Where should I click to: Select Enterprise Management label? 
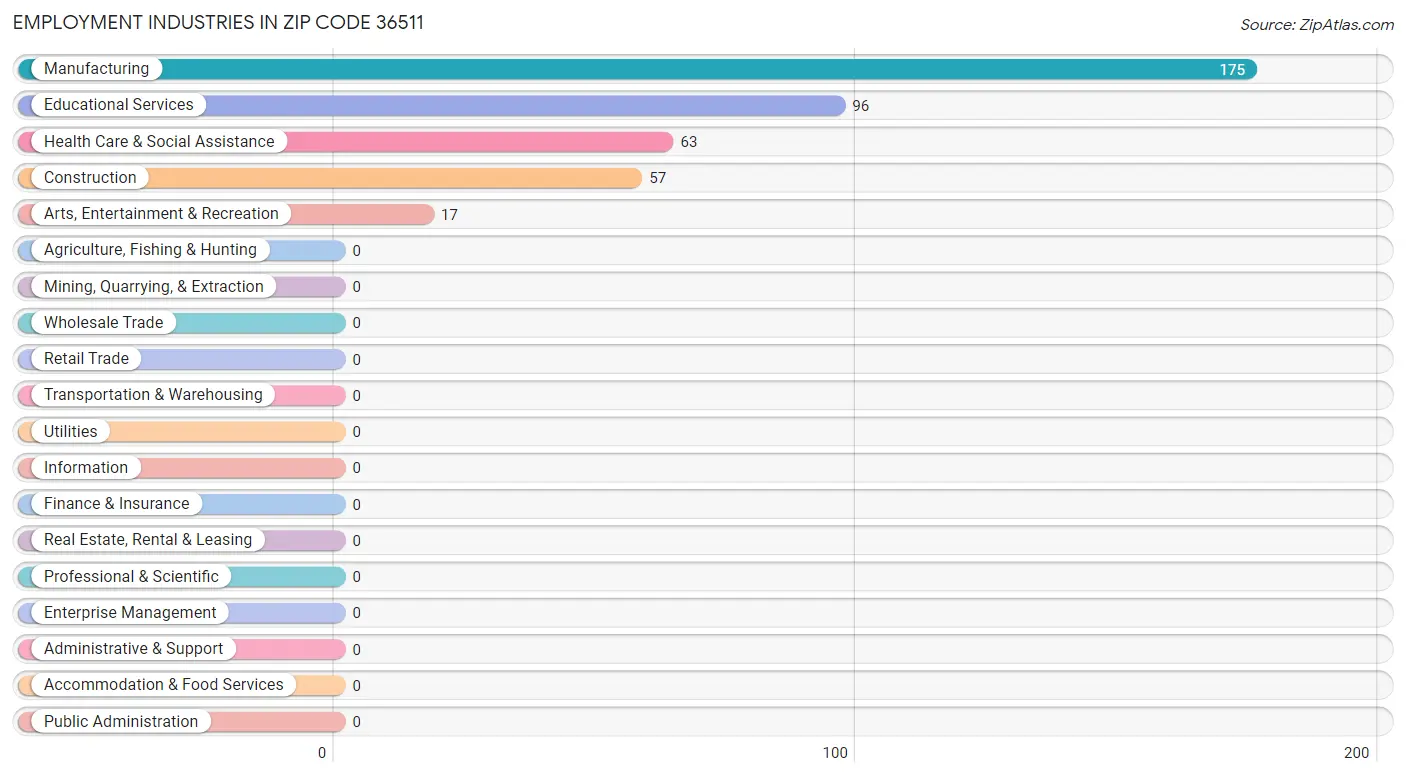click(x=130, y=613)
